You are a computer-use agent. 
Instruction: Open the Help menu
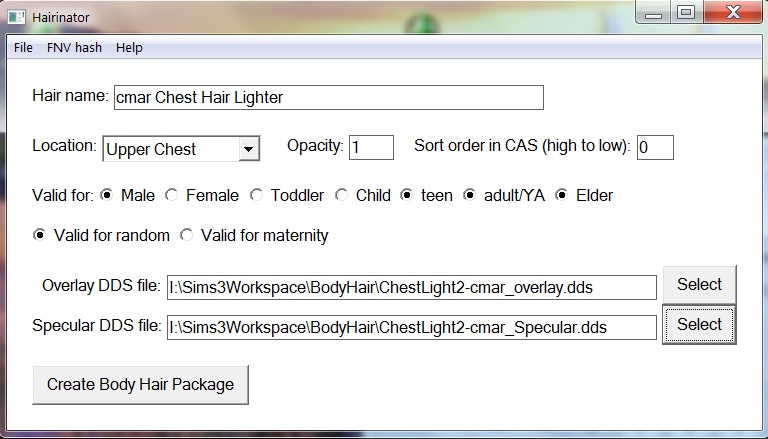129,48
